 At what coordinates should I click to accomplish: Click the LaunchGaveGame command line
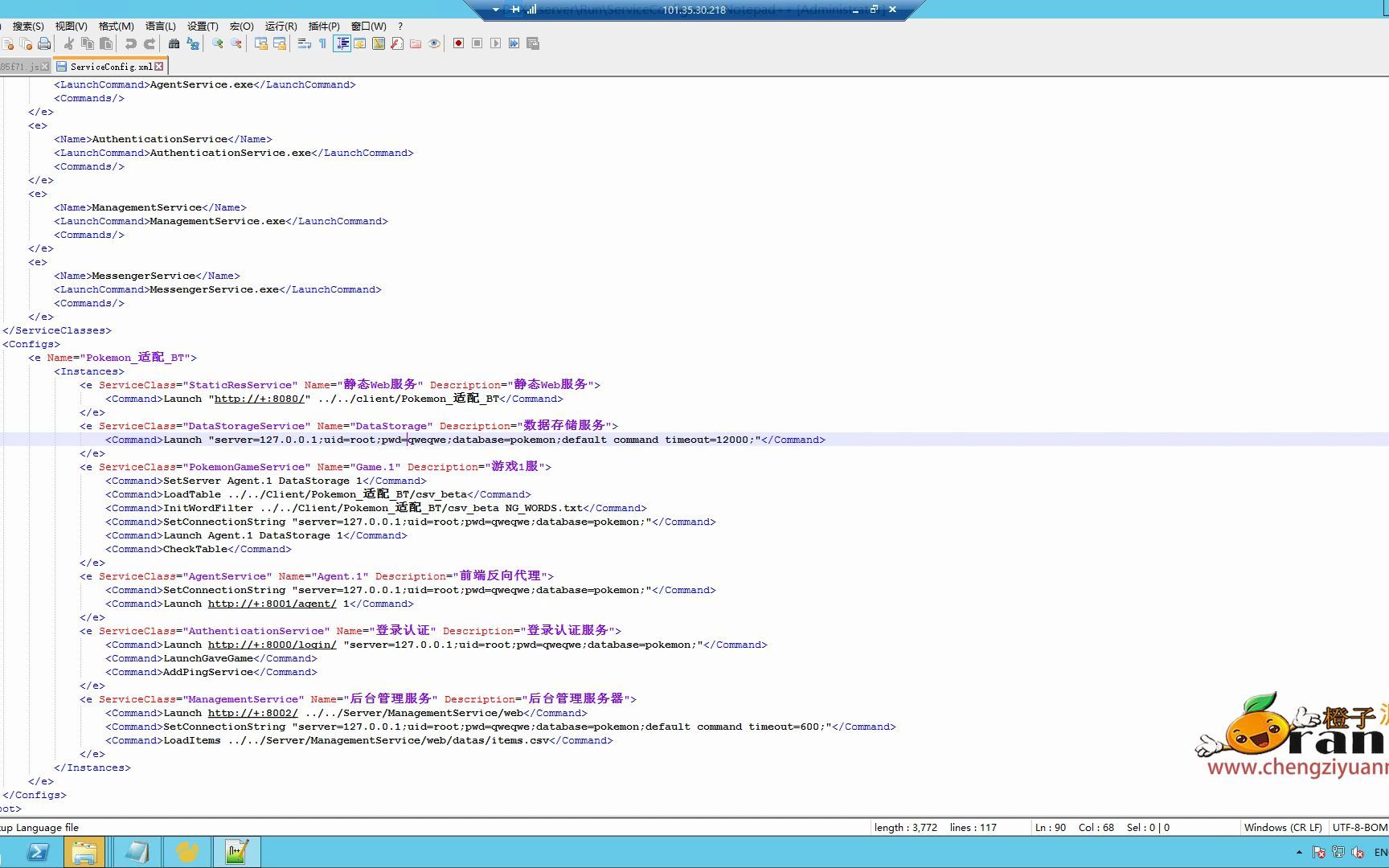pos(211,658)
